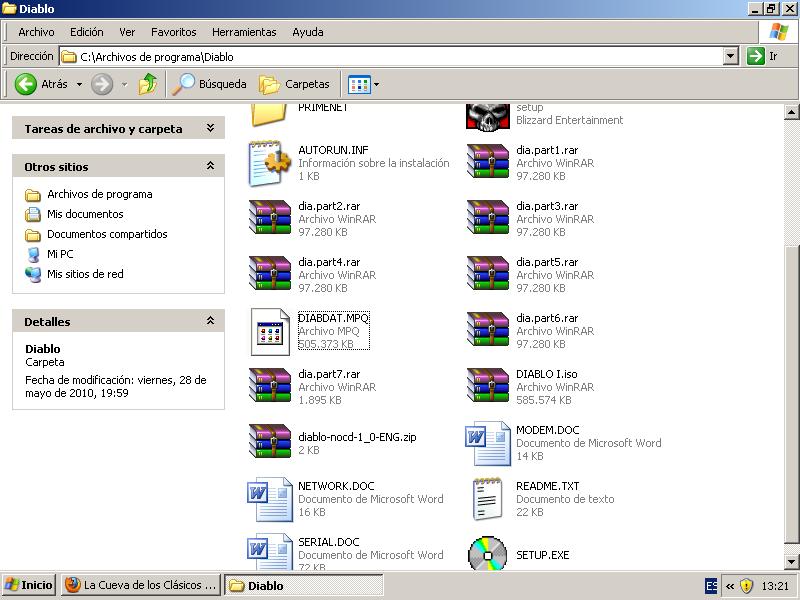Open the Ayuda menu
Image resolution: width=800 pixels, height=600 pixels.
click(308, 32)
